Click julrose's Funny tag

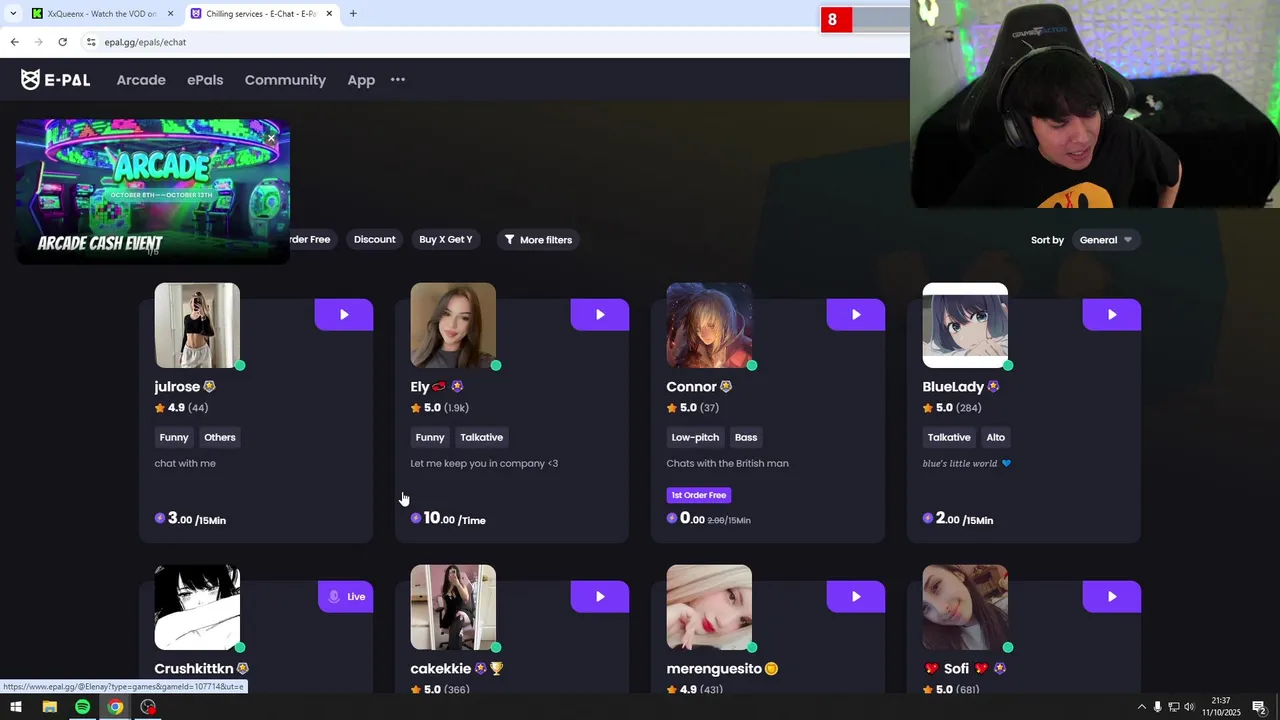coord(174,437)
